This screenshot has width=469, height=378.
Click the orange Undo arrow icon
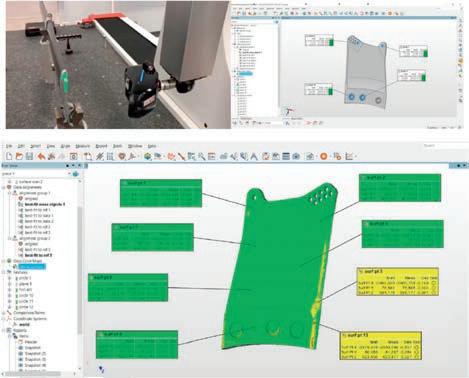tap(41, 156)
